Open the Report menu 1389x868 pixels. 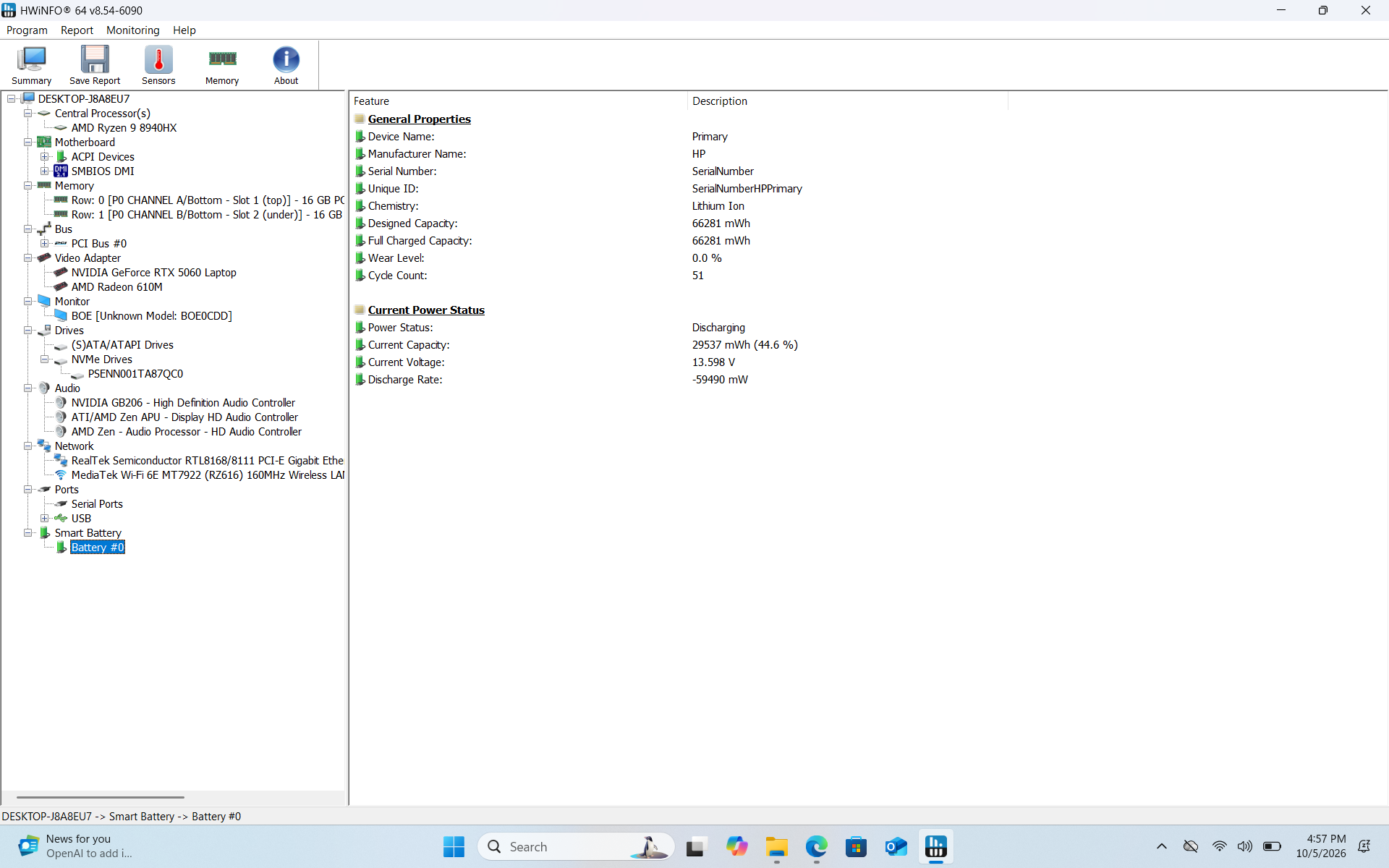tap(77, 30)
